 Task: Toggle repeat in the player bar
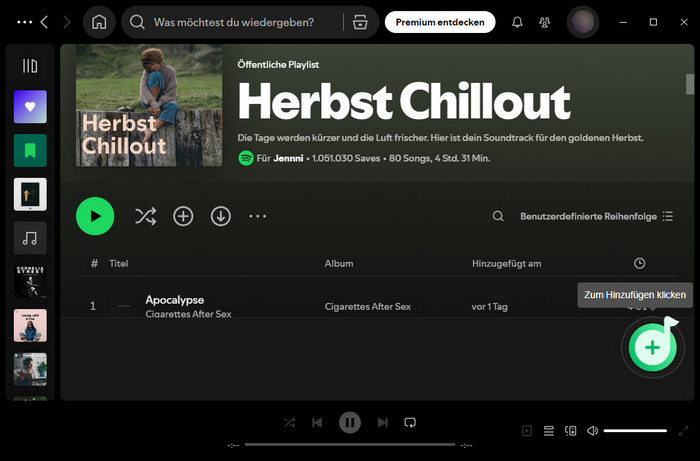click(x=410, y=422)
